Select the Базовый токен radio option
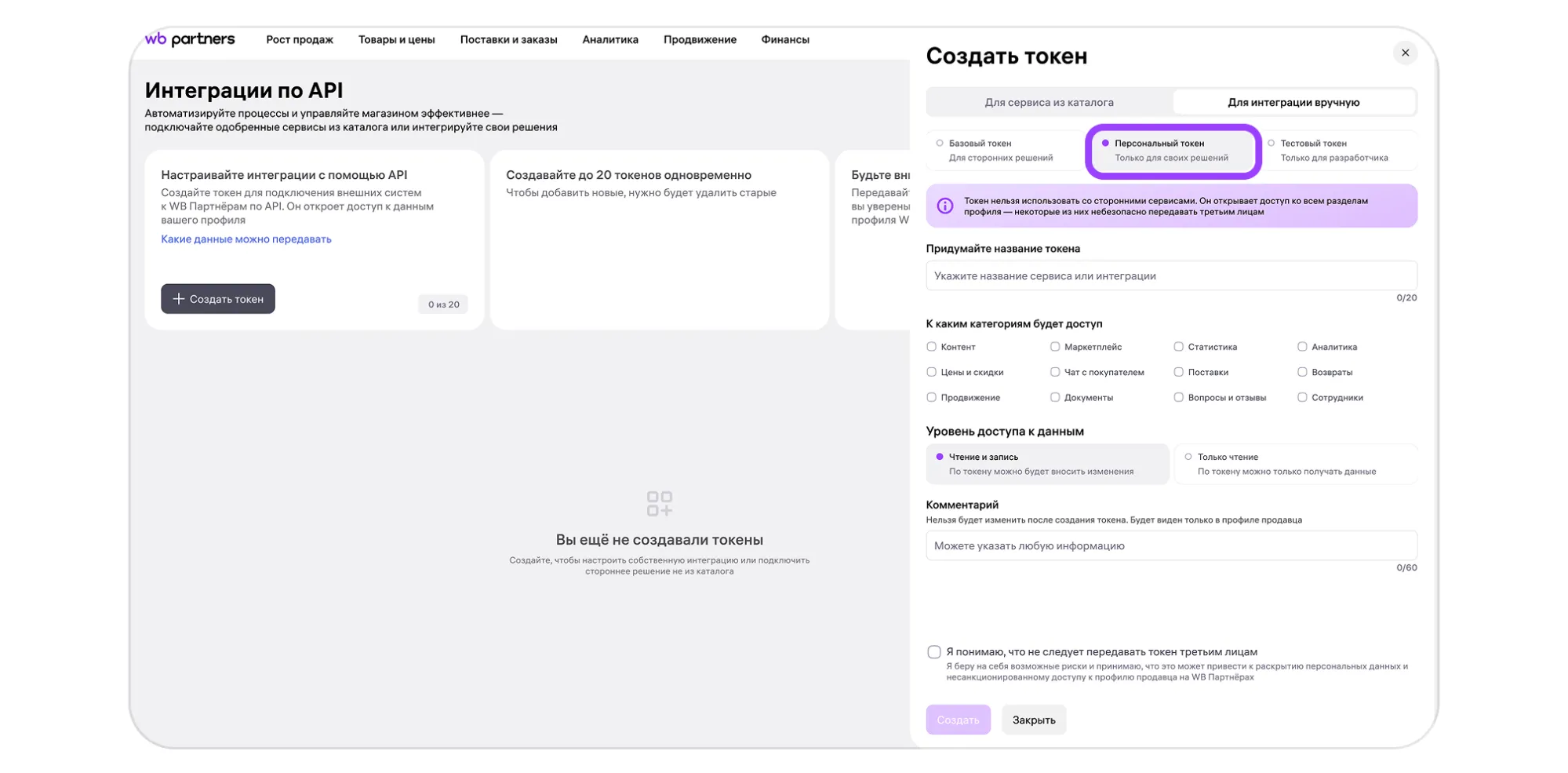The width and height of the screenshot is (1568, 773). click(940, 144)
